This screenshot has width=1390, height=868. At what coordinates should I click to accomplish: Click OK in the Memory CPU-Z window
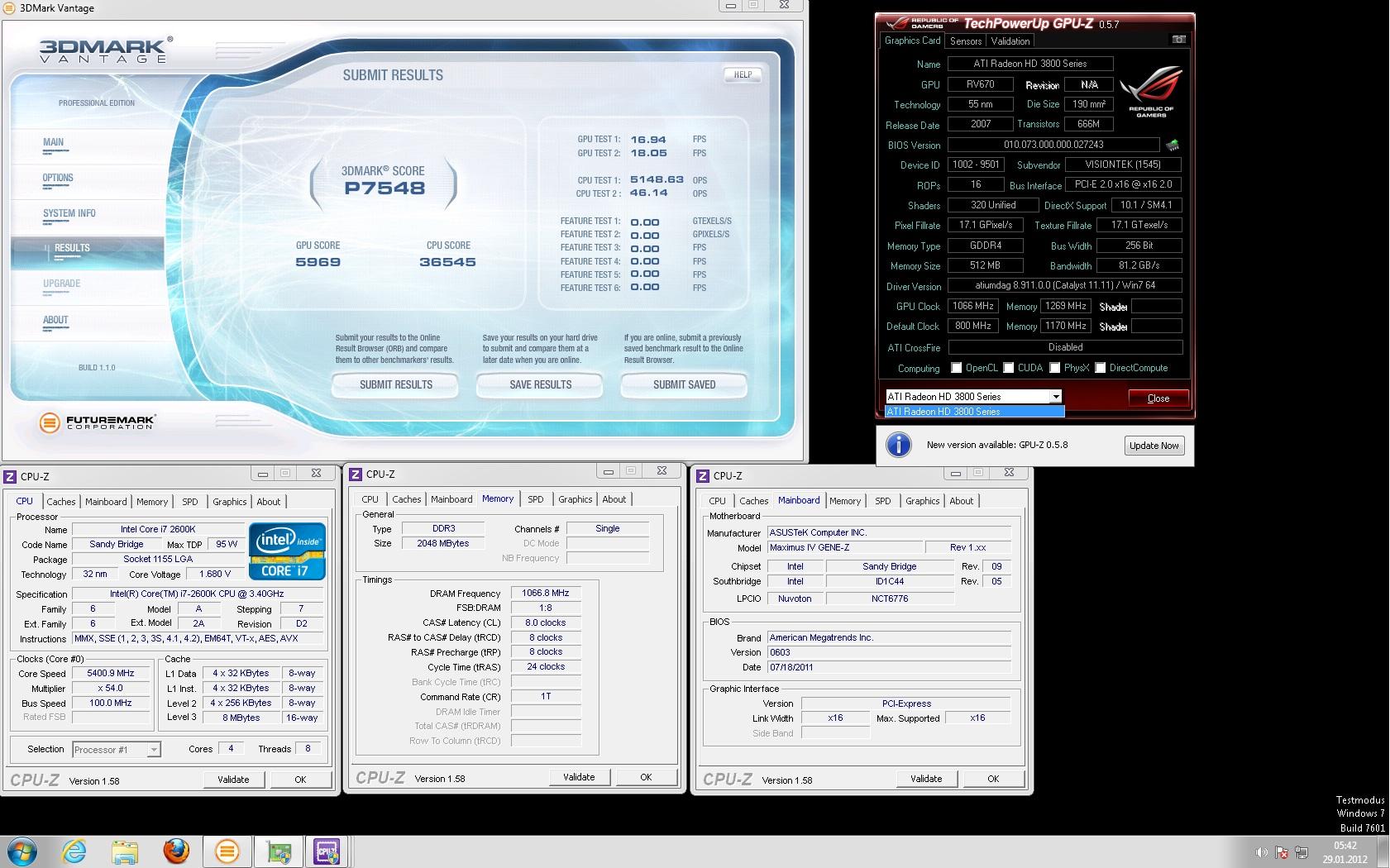(646, 777)
